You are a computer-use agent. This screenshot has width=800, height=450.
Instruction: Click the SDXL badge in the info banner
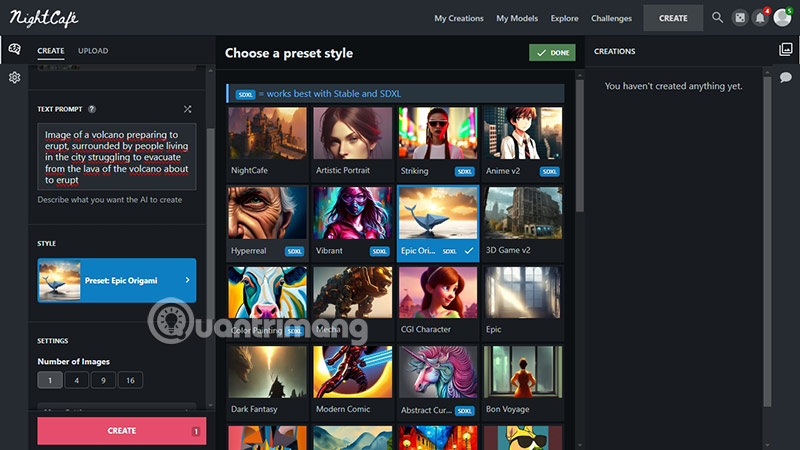(x=245, y=94)
